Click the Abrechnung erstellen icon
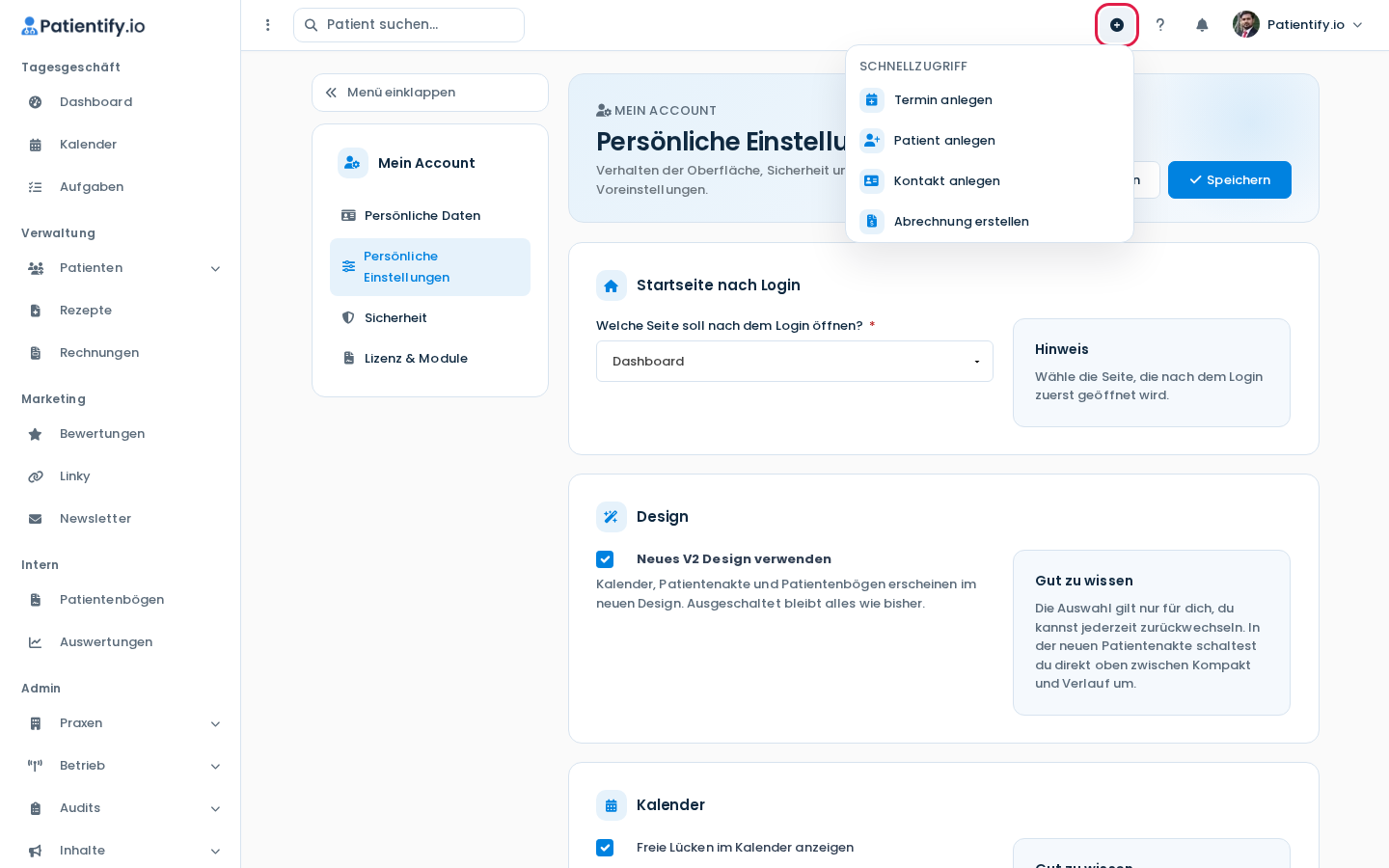The image size is (1389, 868). pos(872,222)
